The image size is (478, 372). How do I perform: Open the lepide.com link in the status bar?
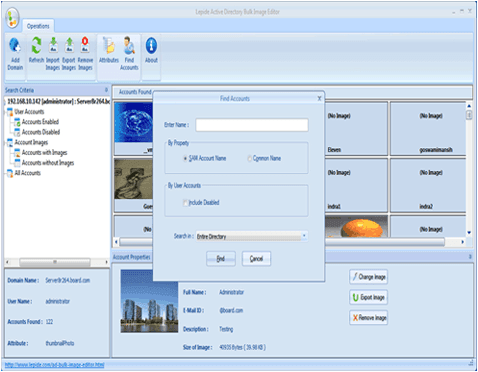tap(54, 365)
